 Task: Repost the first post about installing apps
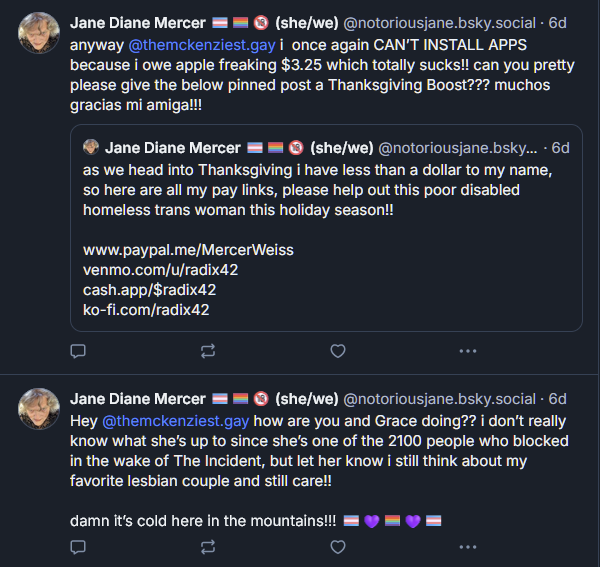pyautogui.click(x=208, y=351)
